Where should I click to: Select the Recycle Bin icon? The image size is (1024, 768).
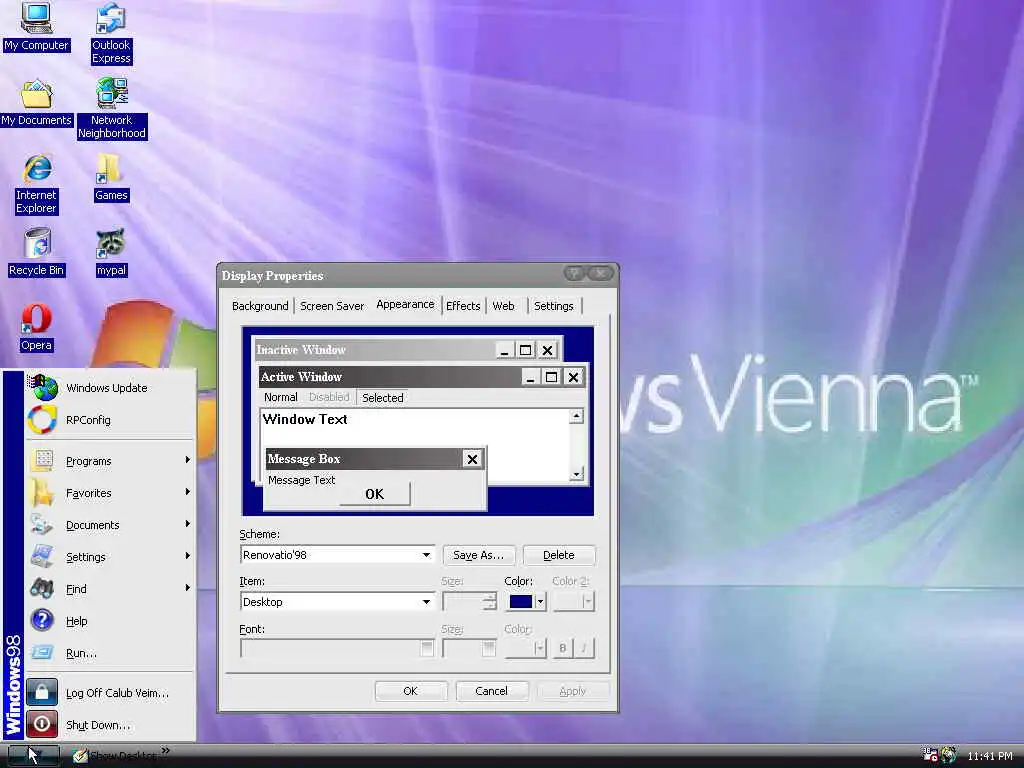point(37,253)
